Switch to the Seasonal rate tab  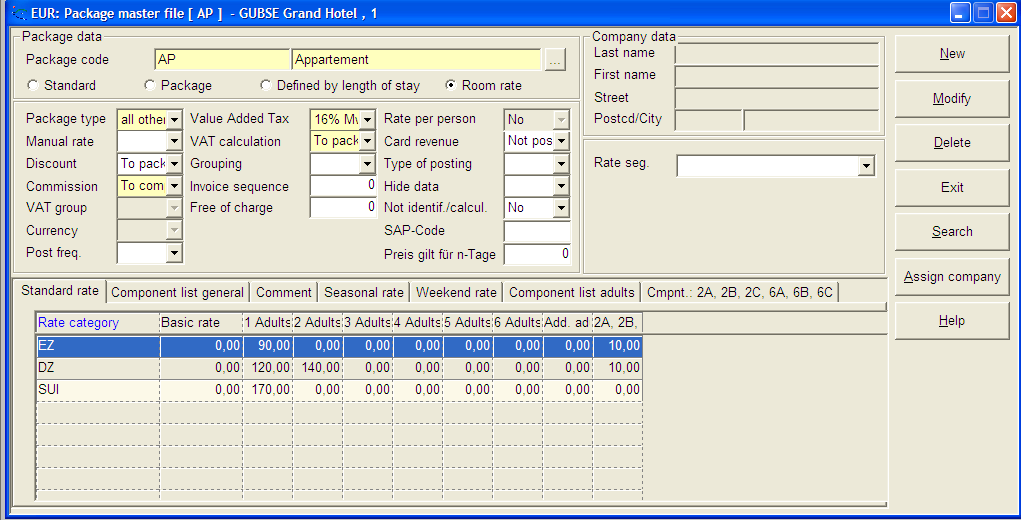(363, 293)
